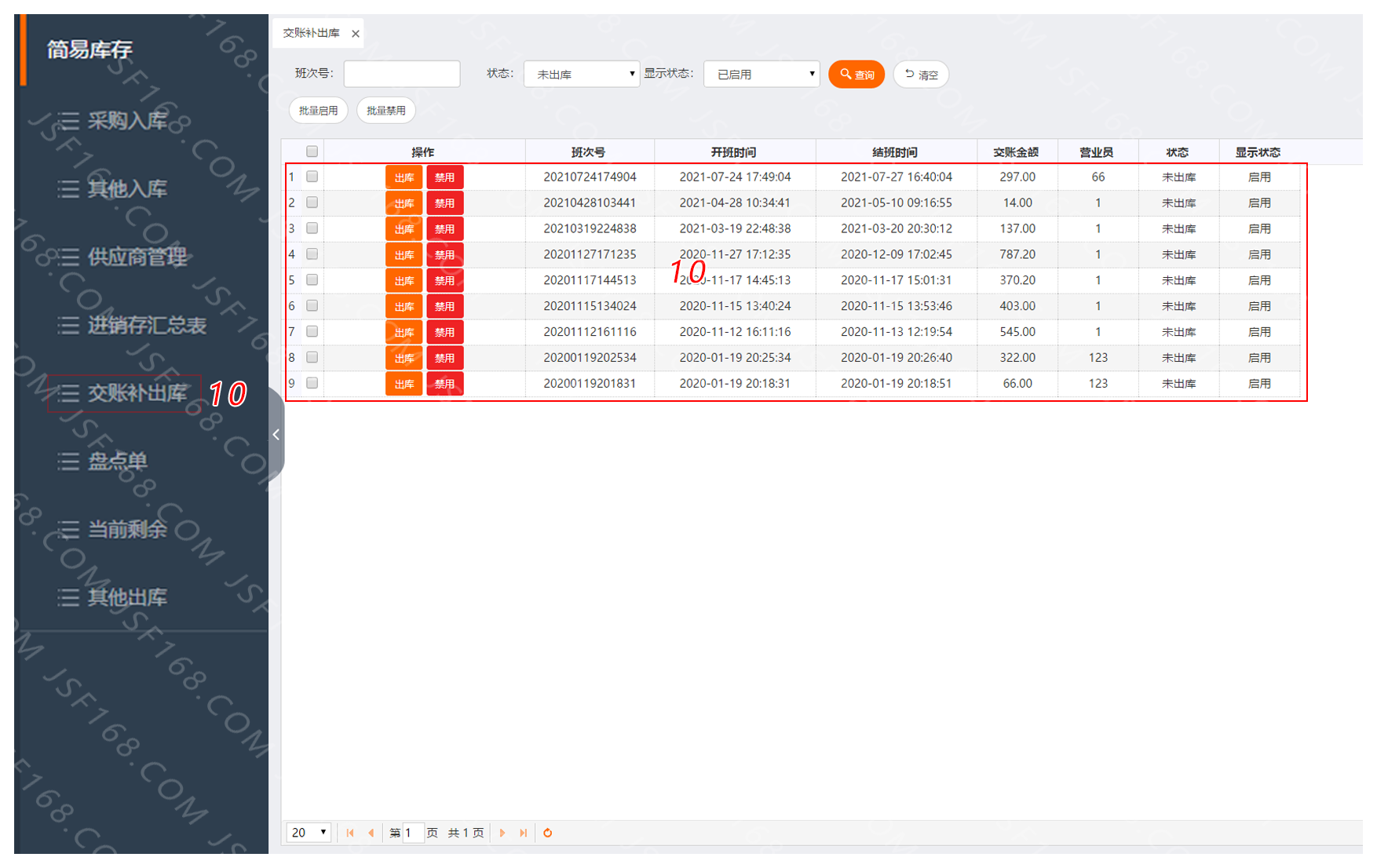This screenshot has width=1377, height=868.
Task: Check row 6 checkbox for 20201115134024
Action: tap(312, 305)
